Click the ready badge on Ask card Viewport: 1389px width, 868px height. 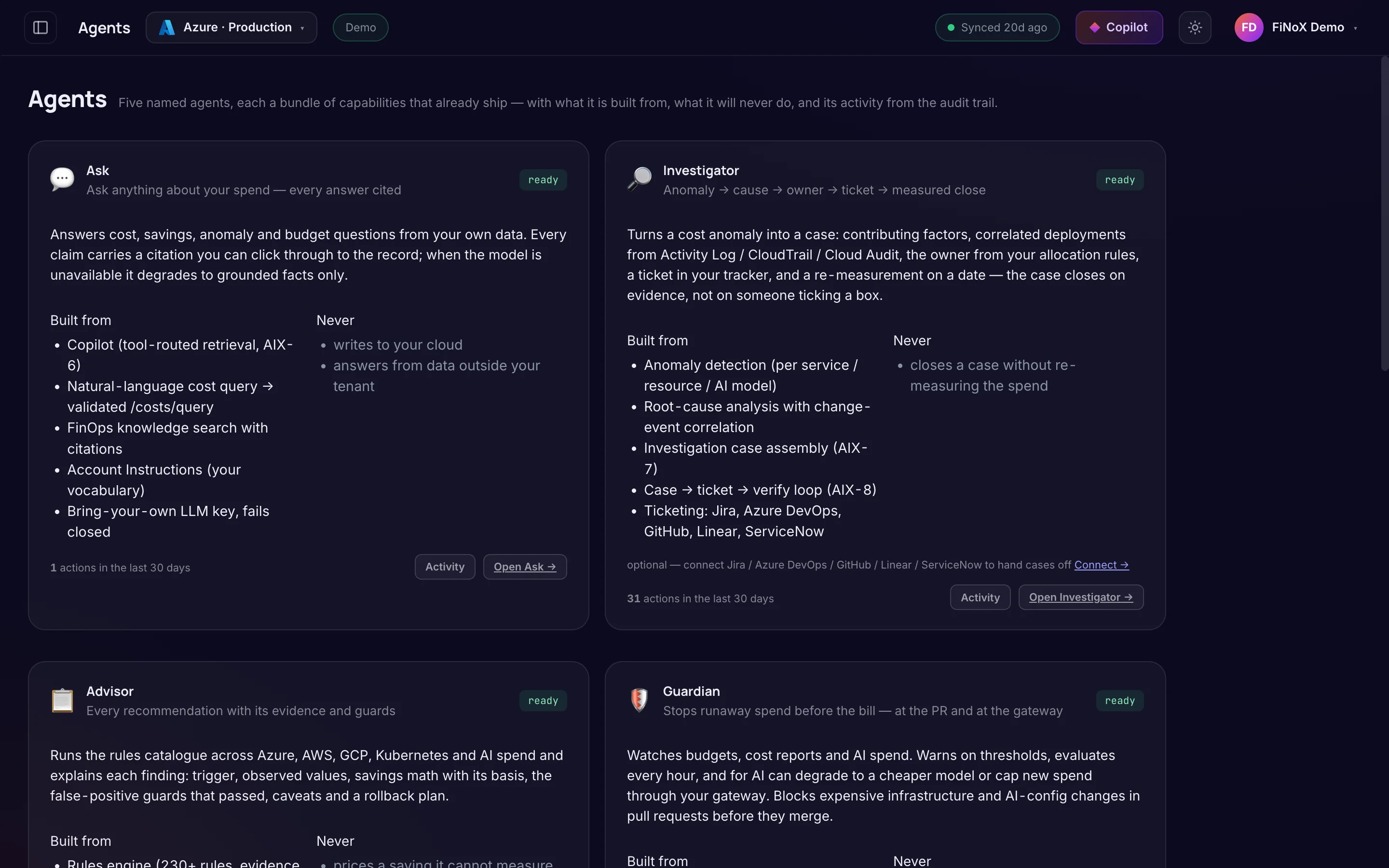543,180
